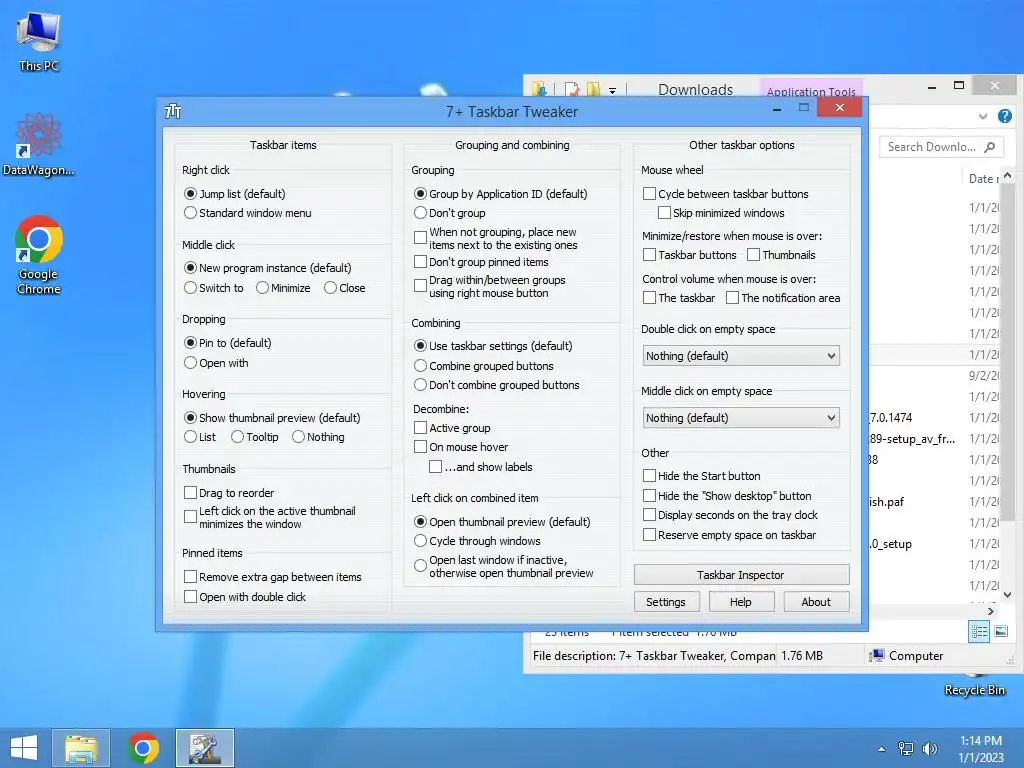Launch Chrome from the taskbar

[x=144, y=748]
